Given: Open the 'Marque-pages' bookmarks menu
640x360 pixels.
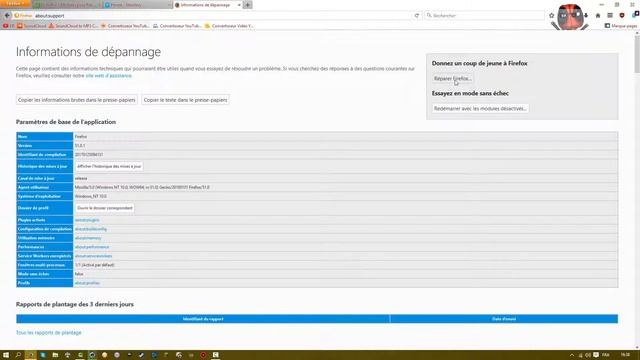Looking at the screenshot, I should pyautogui.click(x=620, y=26).
